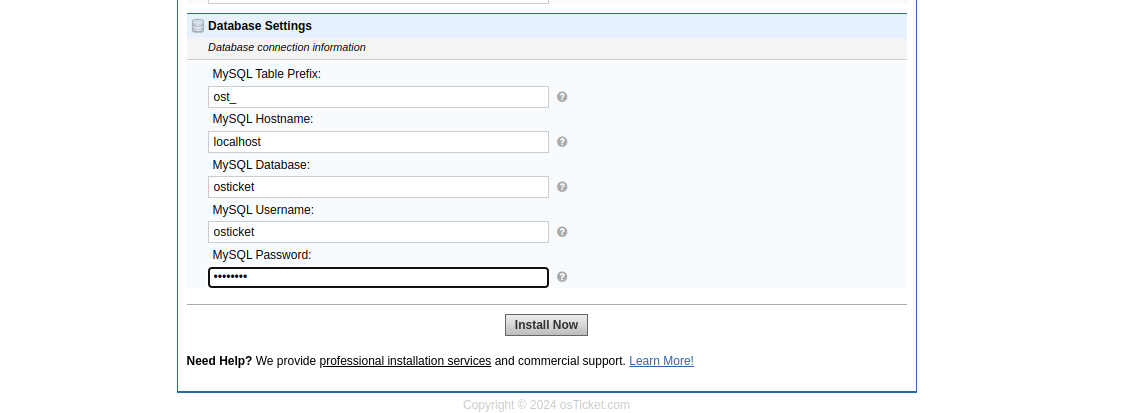
Task: Open help tip for MySQL Table Prefix
Action: pyautogui.click(x=562, y=97)
